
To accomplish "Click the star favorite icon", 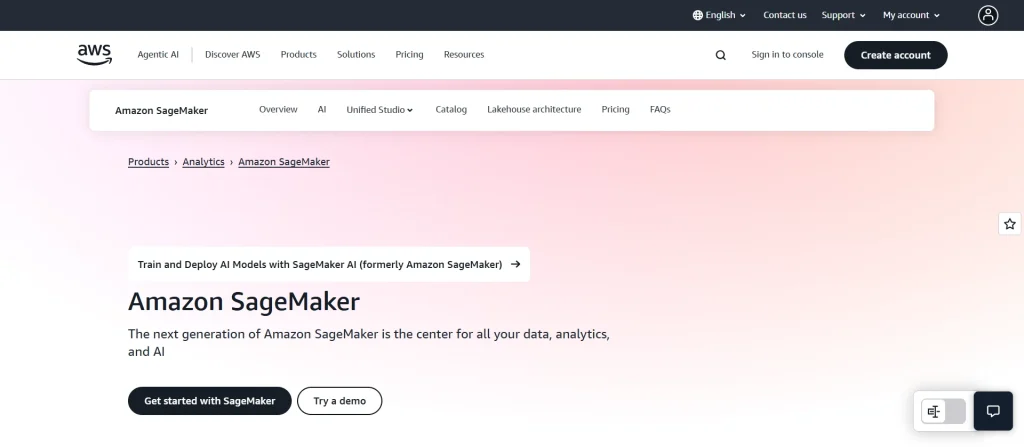I will (1010, 224).
